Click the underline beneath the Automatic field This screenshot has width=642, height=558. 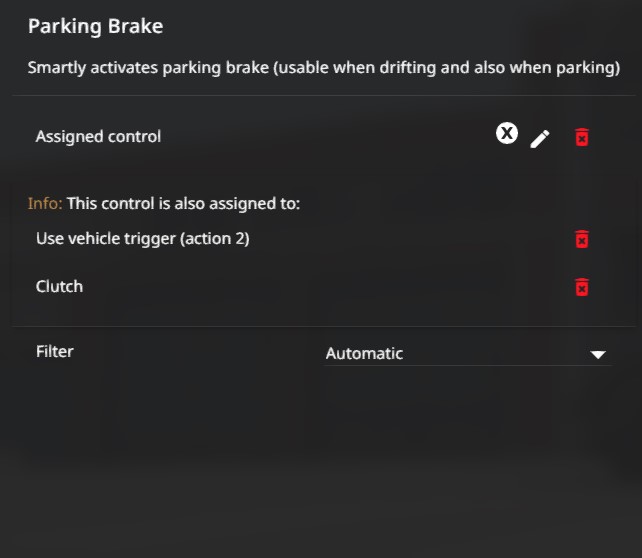coord(468,366)
